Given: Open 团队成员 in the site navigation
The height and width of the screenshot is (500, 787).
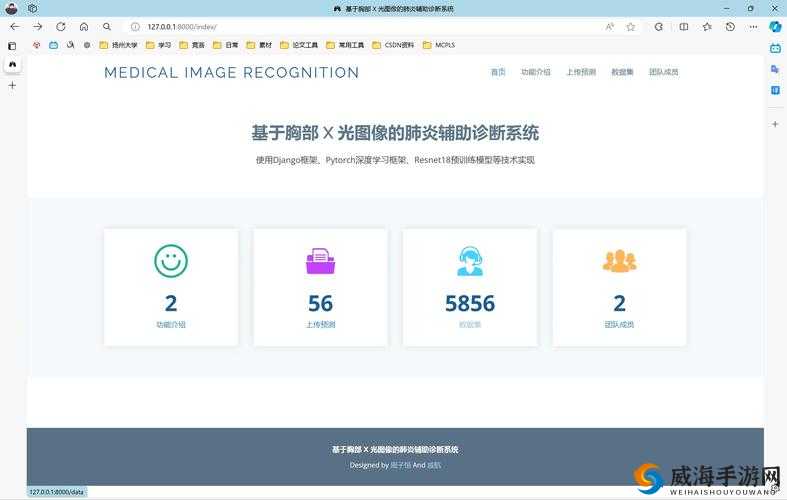Looking at the screenshot, I should 664,72.
